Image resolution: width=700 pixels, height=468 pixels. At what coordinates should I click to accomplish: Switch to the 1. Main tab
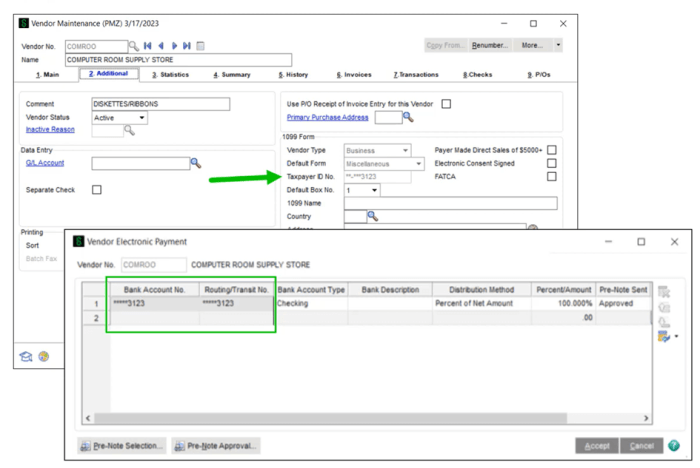(47, 75)
